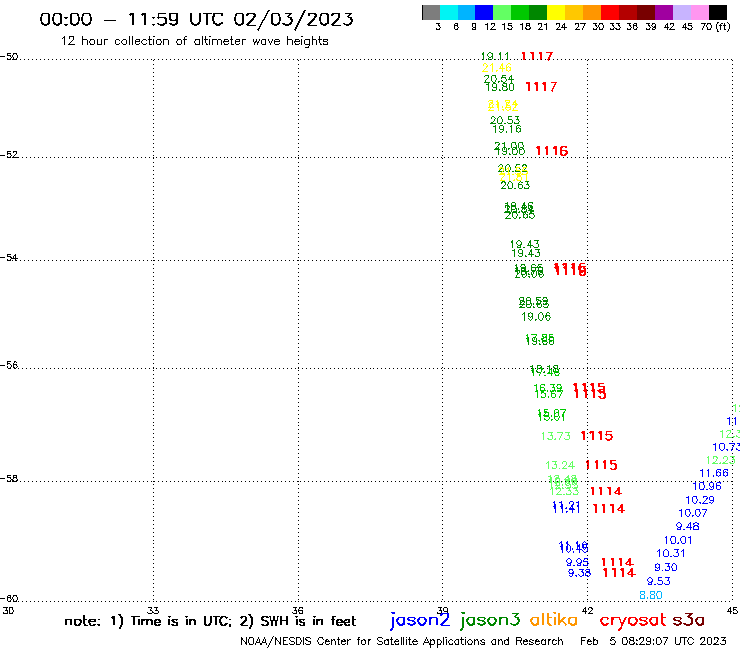
Task: Click the -60 latitude axis label
Action: click(x=9, y=599)
